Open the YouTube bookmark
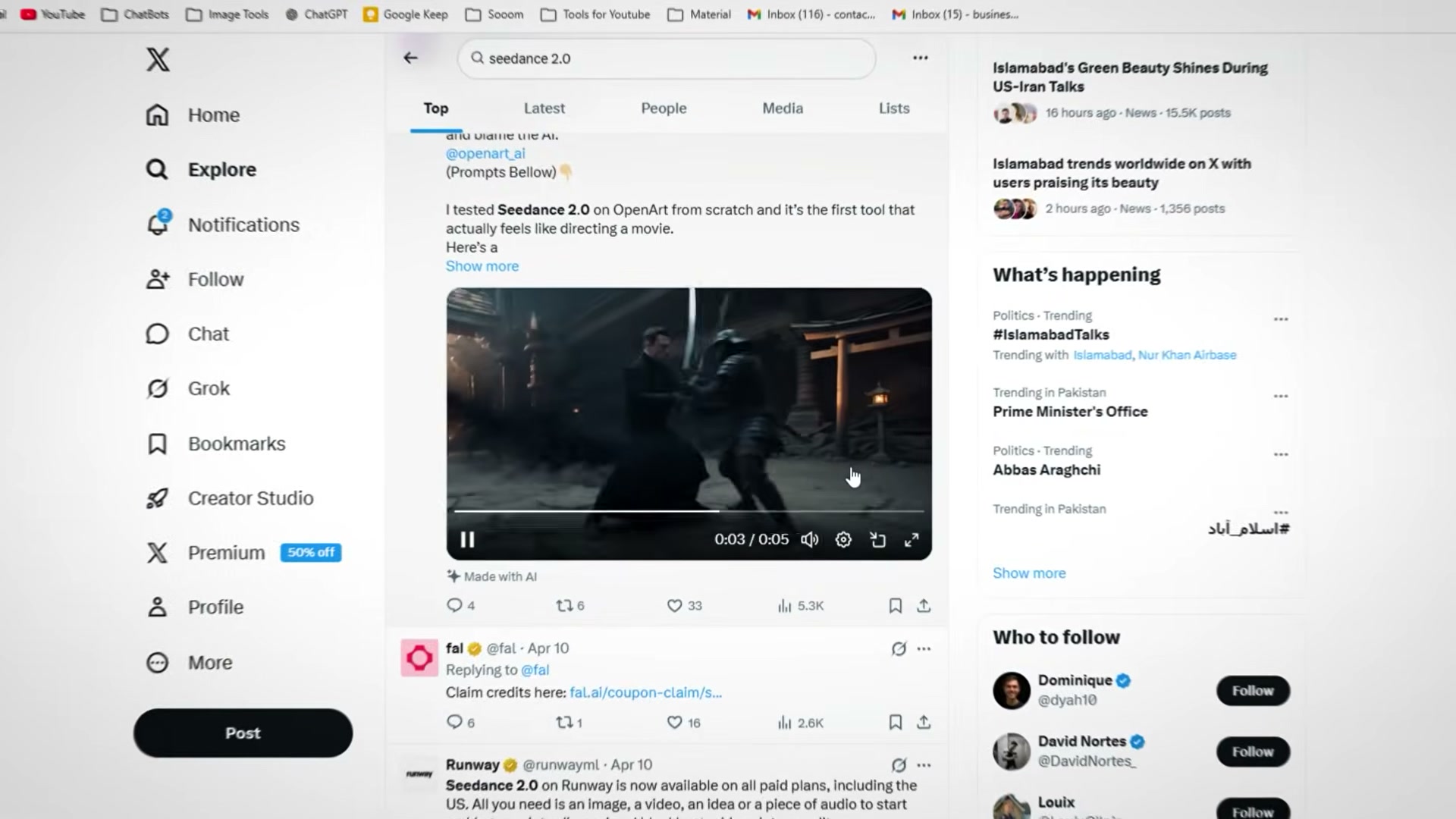 click(x=53, y=14)
